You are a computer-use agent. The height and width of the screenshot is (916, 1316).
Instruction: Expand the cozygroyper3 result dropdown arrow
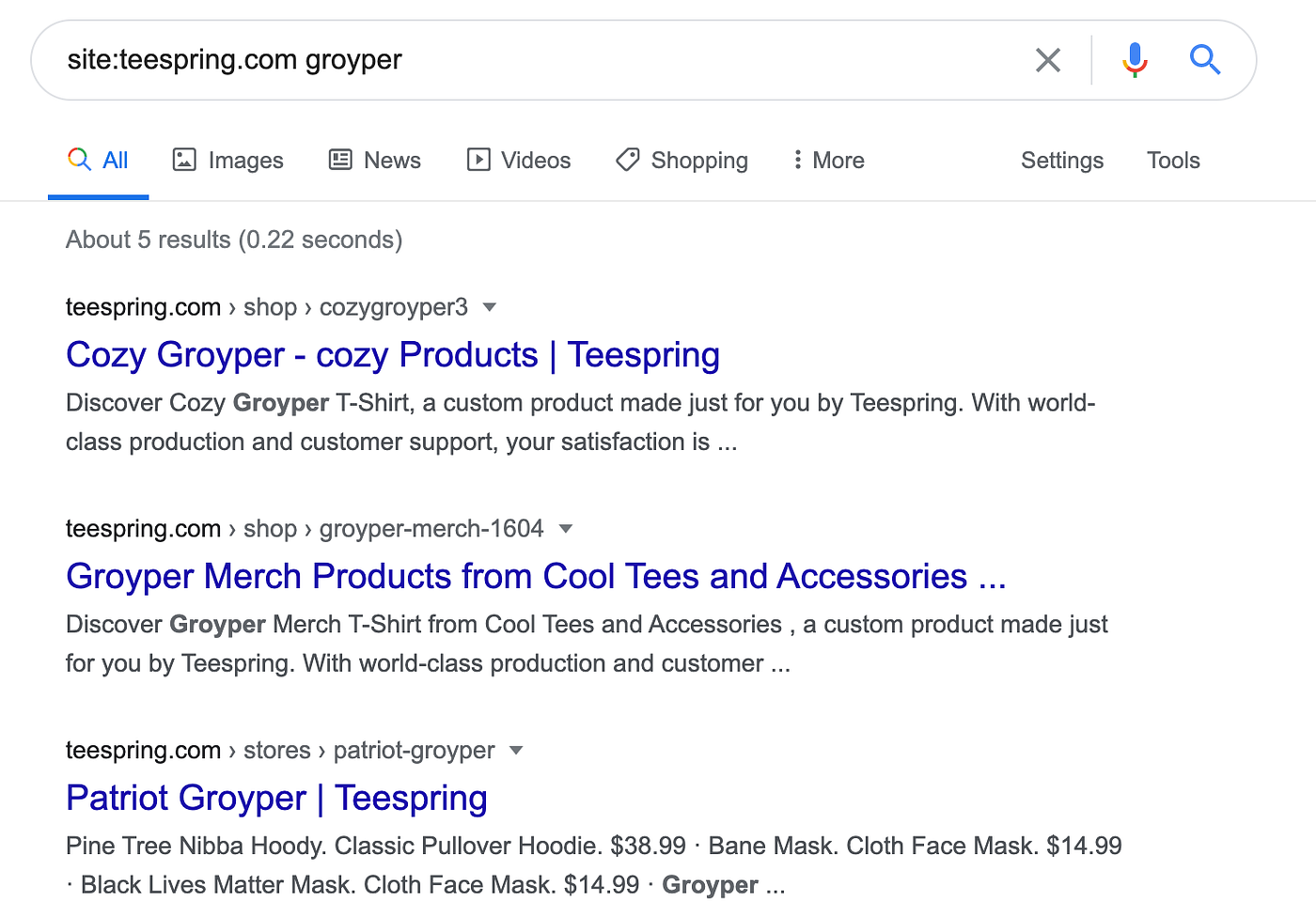click(489, 307)
